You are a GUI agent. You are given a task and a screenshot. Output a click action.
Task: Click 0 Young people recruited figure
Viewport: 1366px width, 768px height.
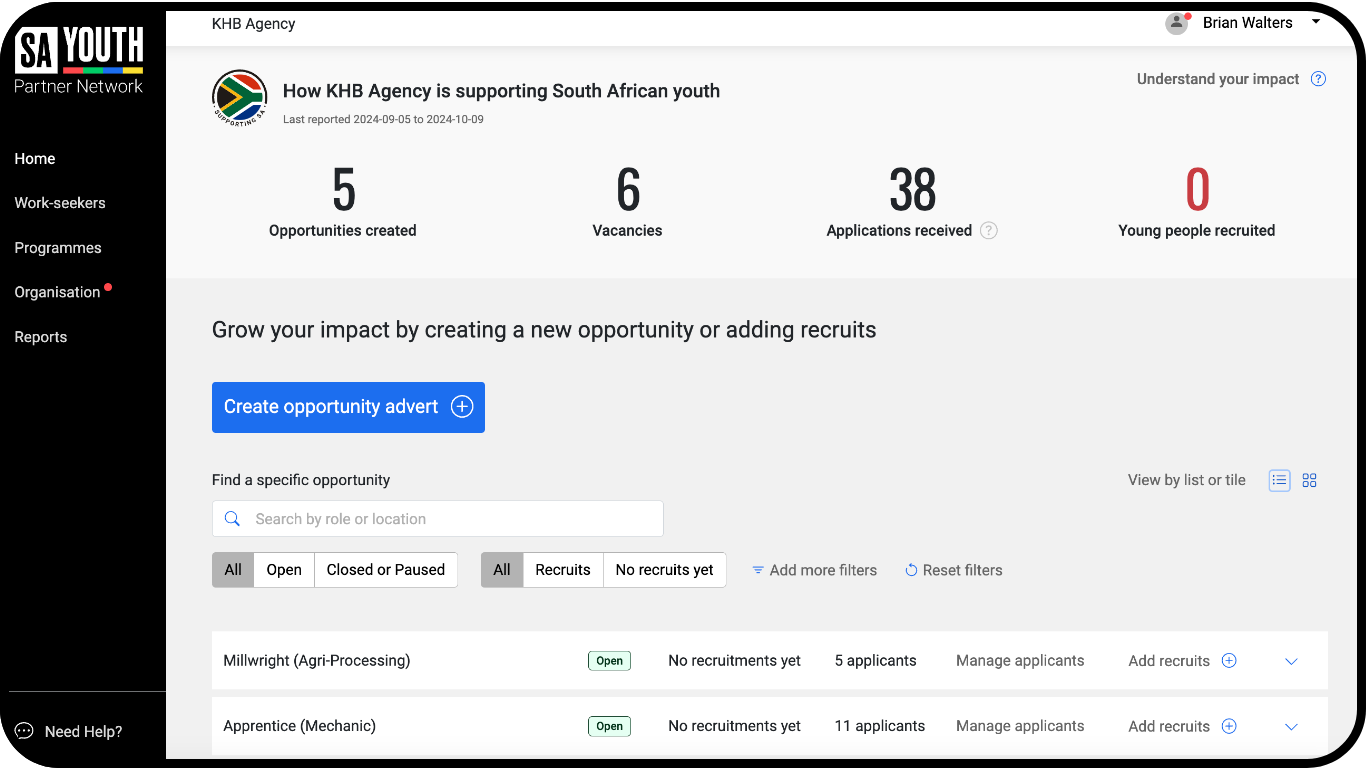point(1197,190)
